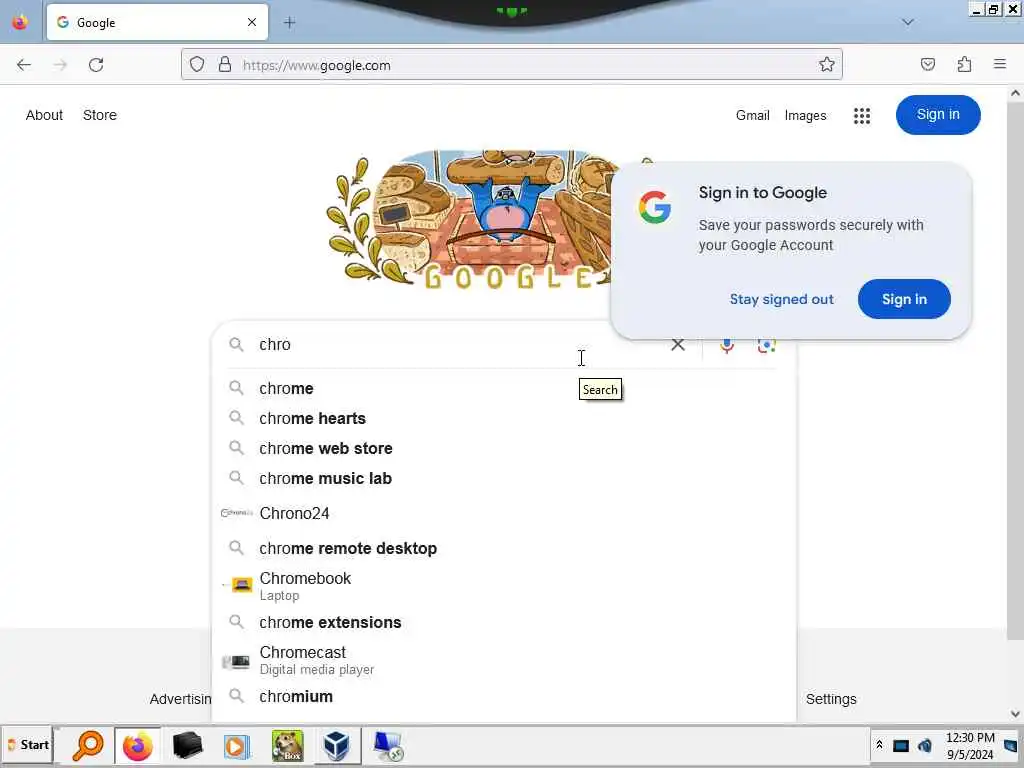Open the About link
Viewport: 1024px width, 768px height.
pos(44,115)
